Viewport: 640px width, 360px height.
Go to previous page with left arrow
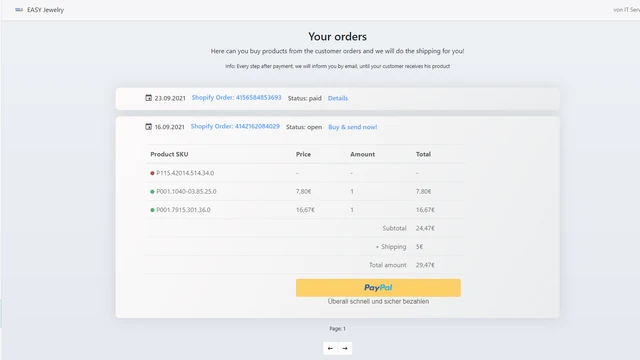point(330,348)
